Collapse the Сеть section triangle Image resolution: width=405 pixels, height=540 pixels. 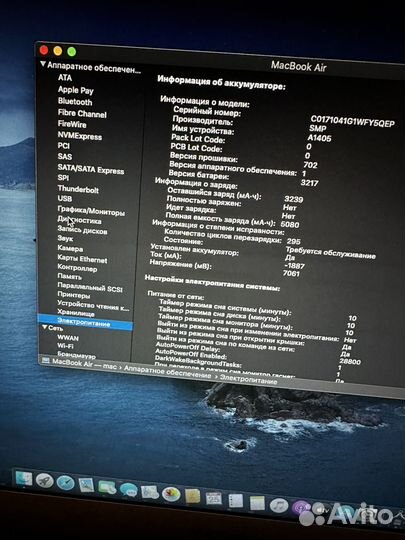pyautogui.click(x=45, y=326)
